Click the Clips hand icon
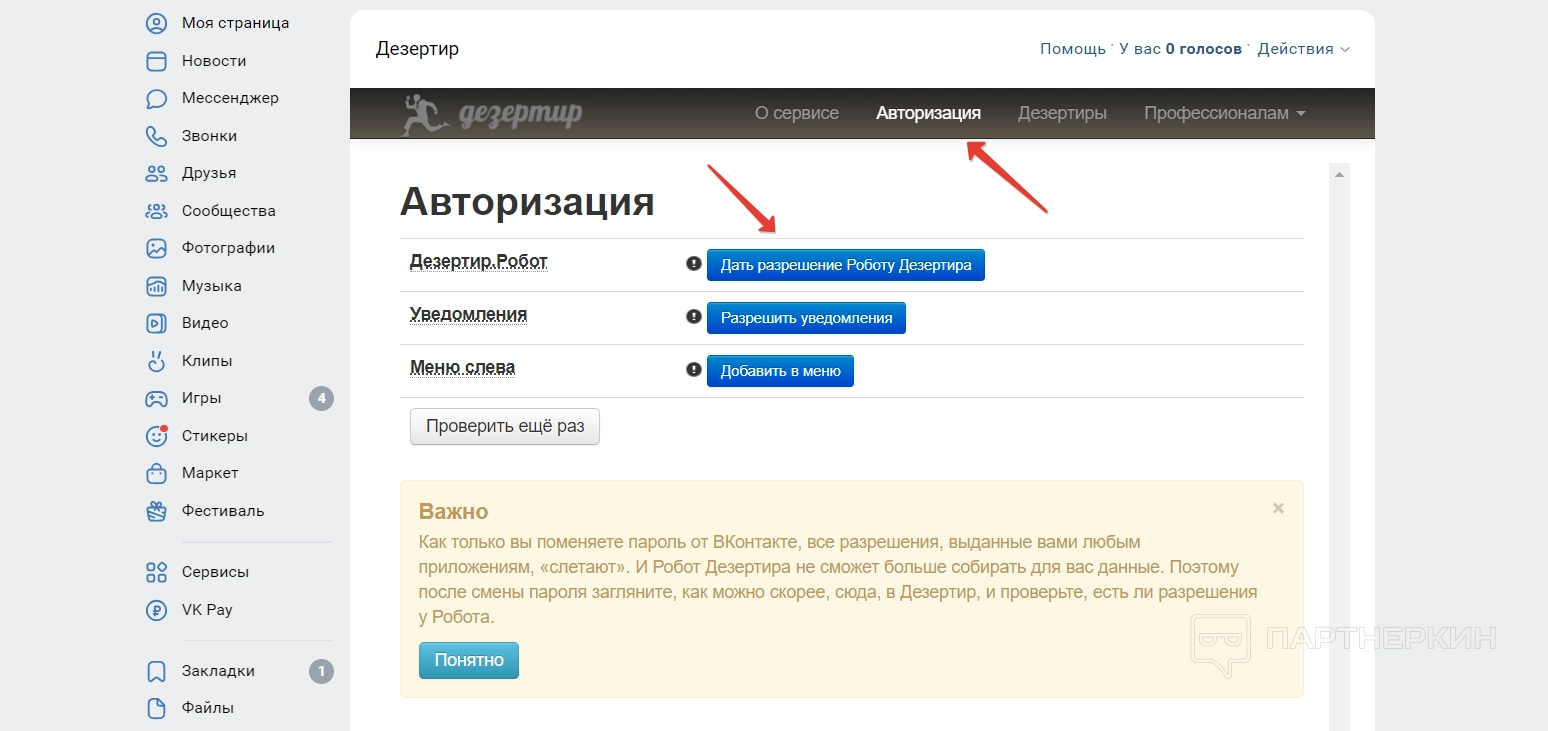The width and height of the screenshot is (1548, 731). [x=157, y=361]
